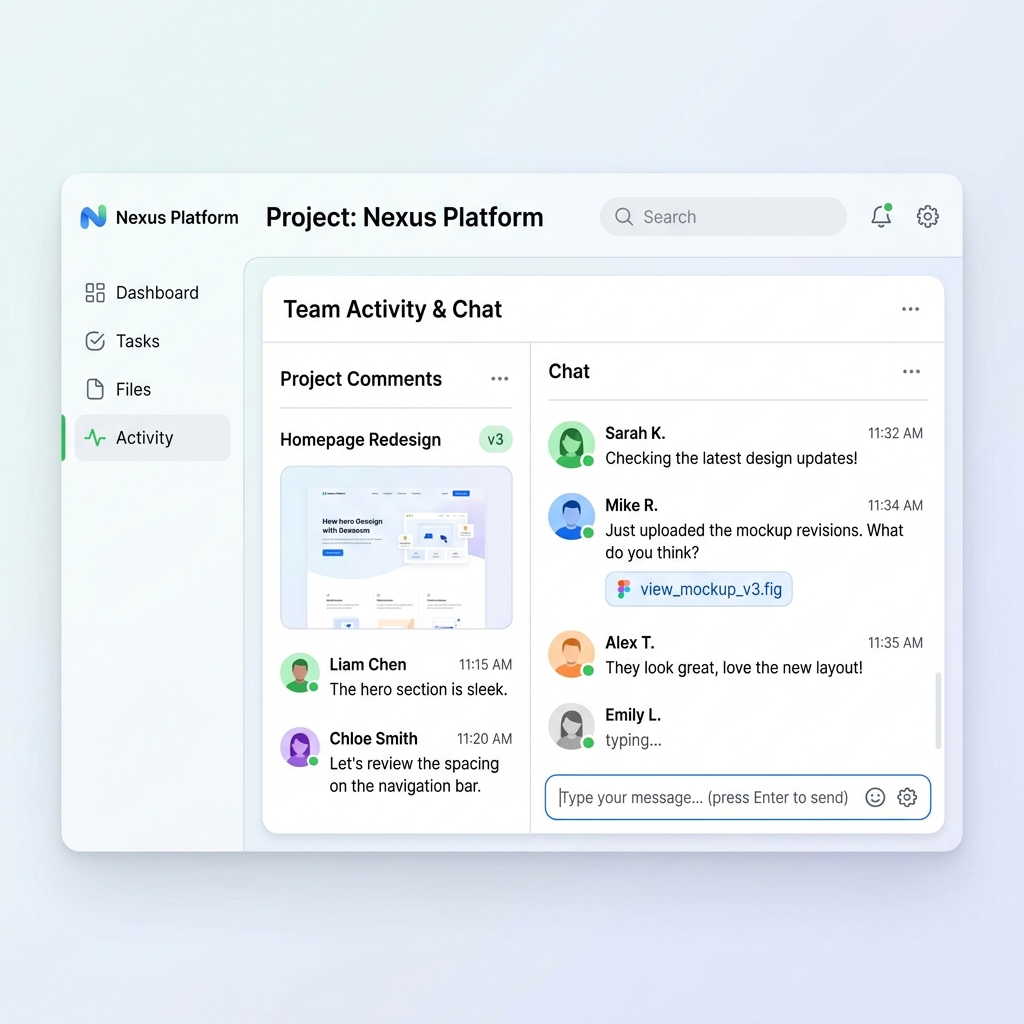Open the Chat panel overflow menu

(910, 371)
